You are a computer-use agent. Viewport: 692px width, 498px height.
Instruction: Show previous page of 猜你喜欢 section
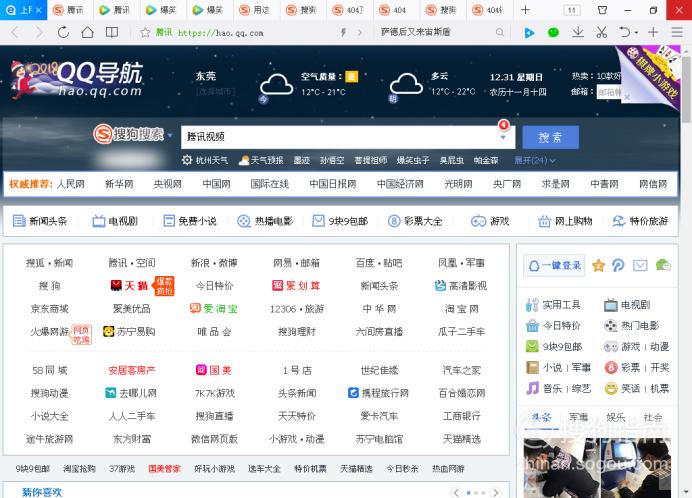pos(456,492)
